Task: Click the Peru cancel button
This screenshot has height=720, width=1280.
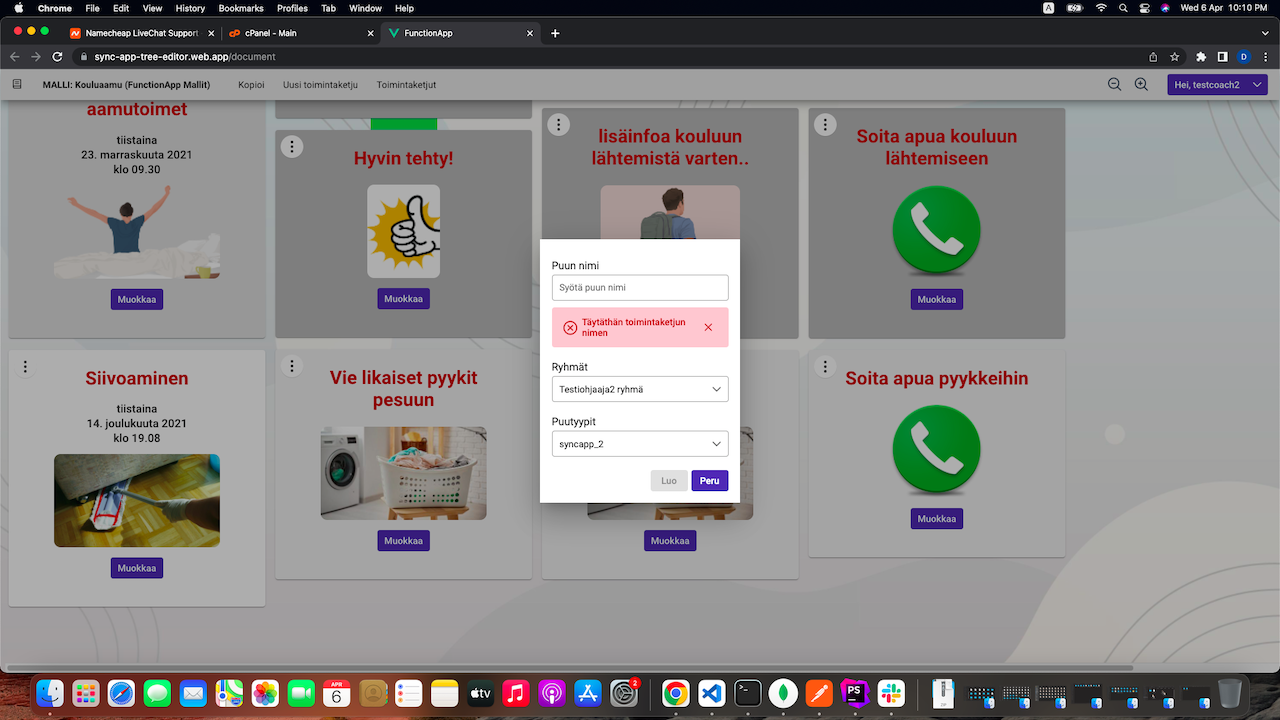Action: (709, 481)
